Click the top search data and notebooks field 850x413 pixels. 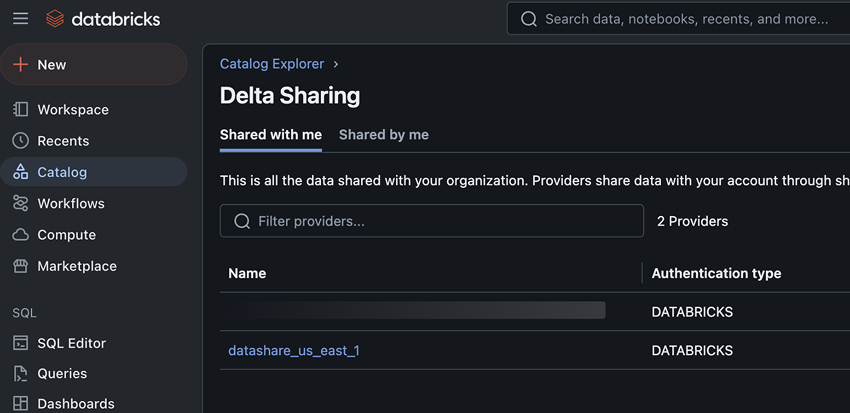pyautogui.click(x=678, y=19)
